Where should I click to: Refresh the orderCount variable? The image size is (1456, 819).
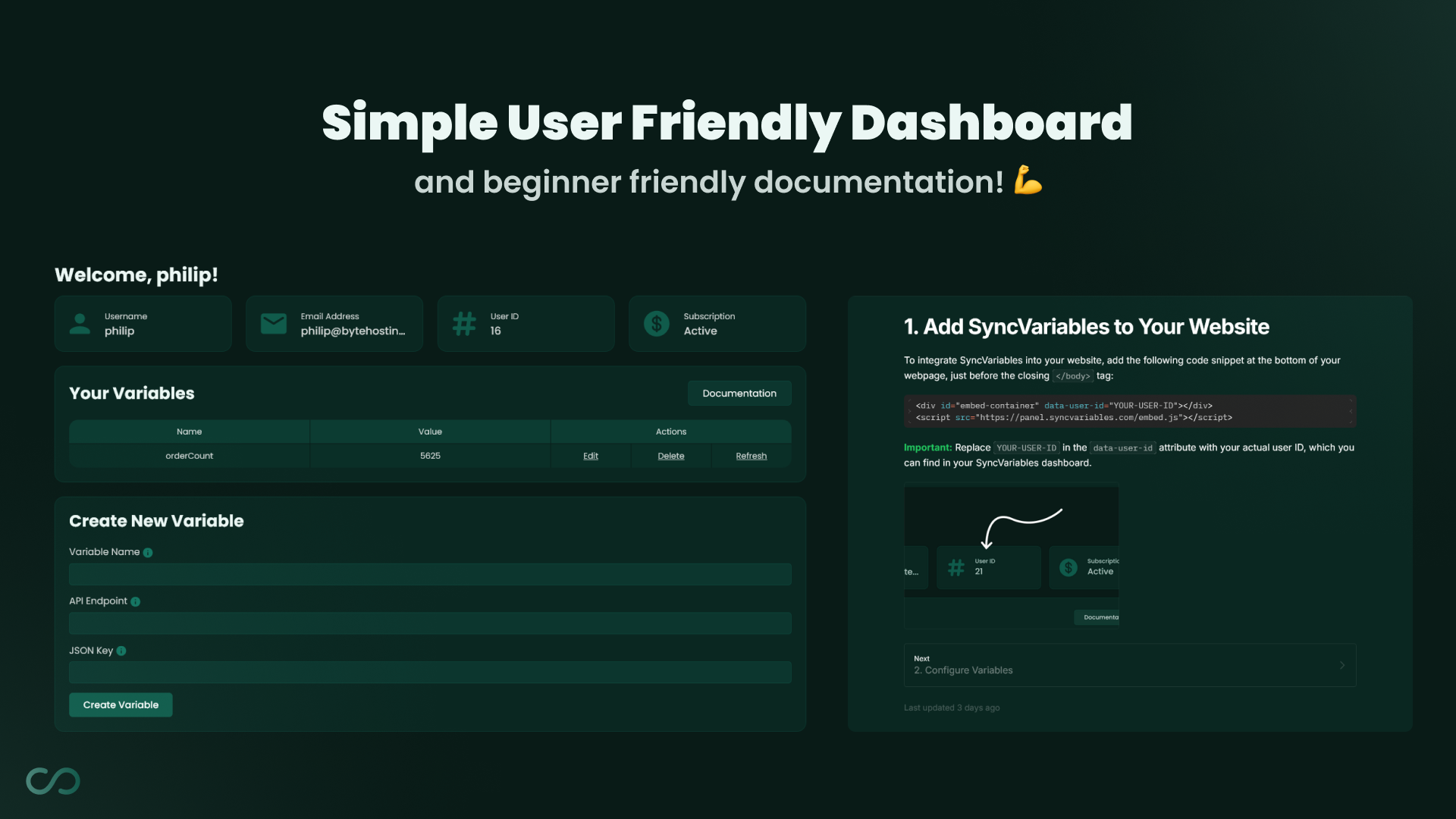[x=752, y=456]
